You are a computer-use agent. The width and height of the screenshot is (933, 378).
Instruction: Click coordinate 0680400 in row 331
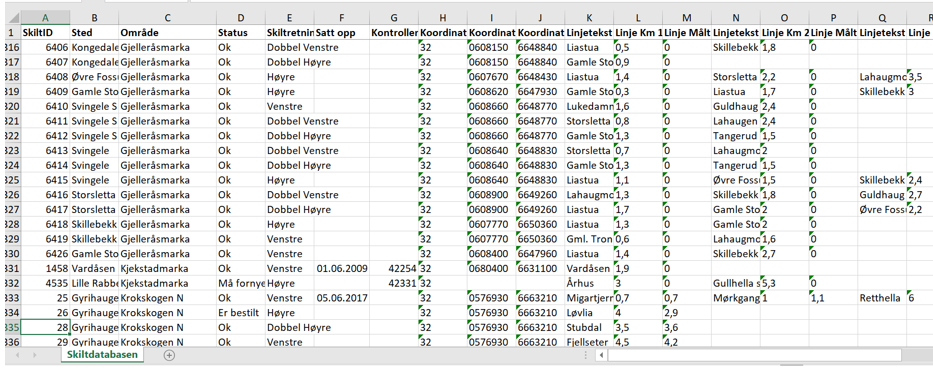click(x=491, y=268)
